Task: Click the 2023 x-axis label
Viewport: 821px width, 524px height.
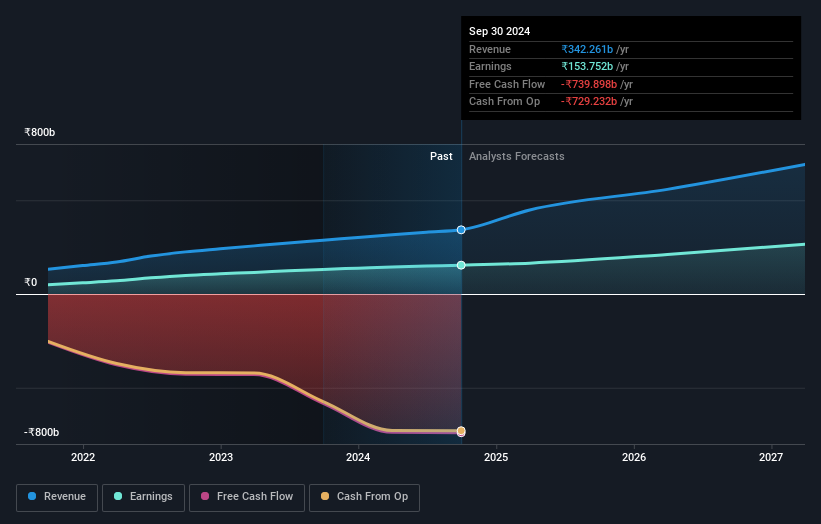Action: 221,458
